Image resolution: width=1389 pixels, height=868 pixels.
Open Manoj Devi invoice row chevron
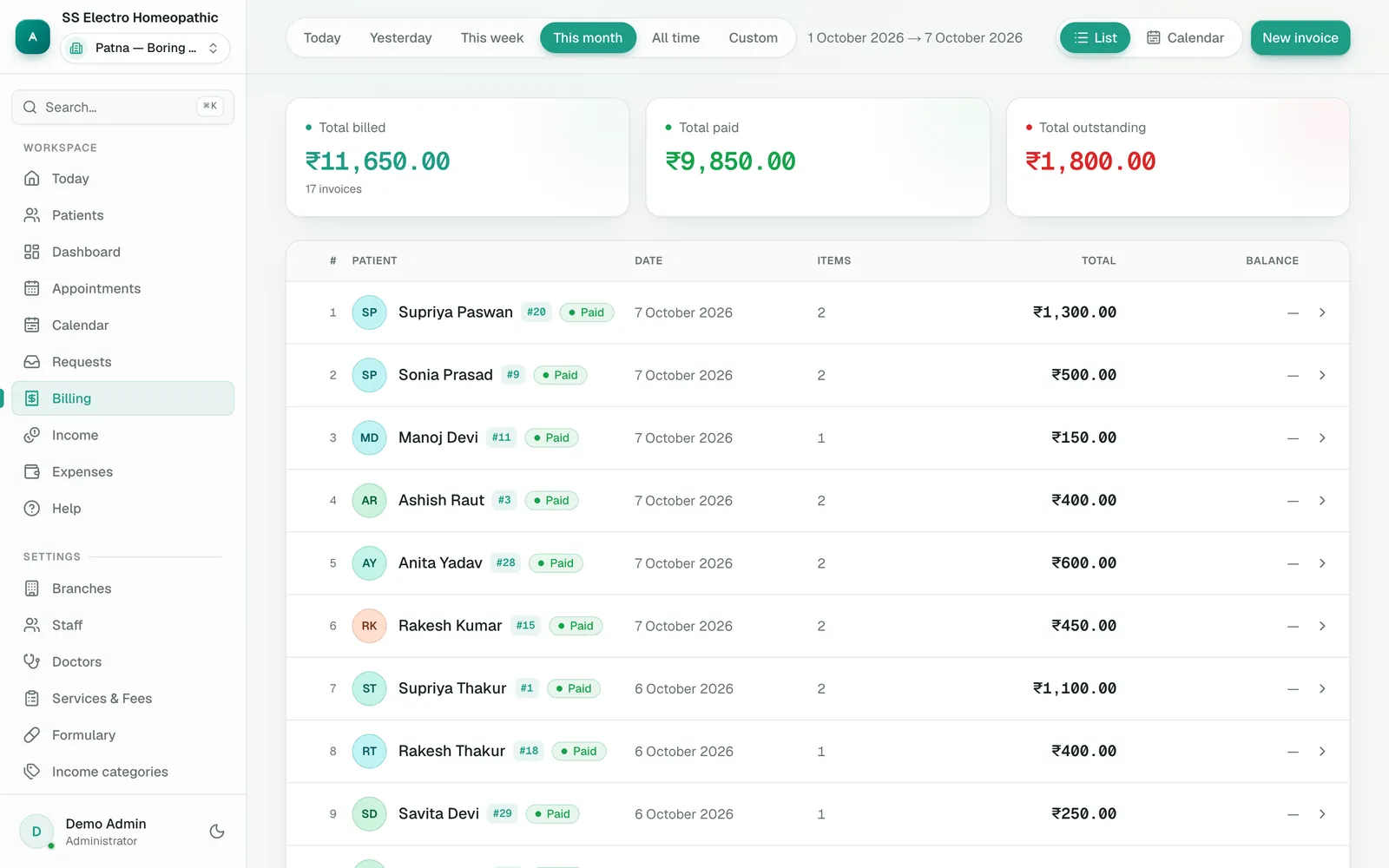1322,438
